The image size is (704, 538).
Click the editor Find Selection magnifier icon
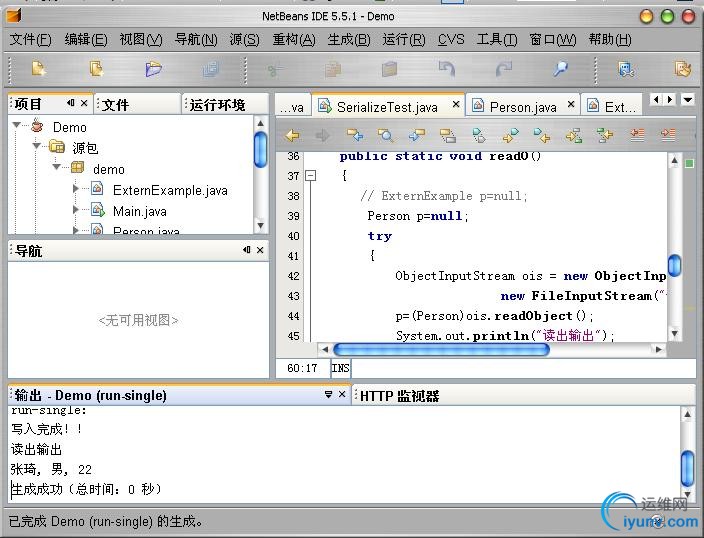tap(386, 135)
